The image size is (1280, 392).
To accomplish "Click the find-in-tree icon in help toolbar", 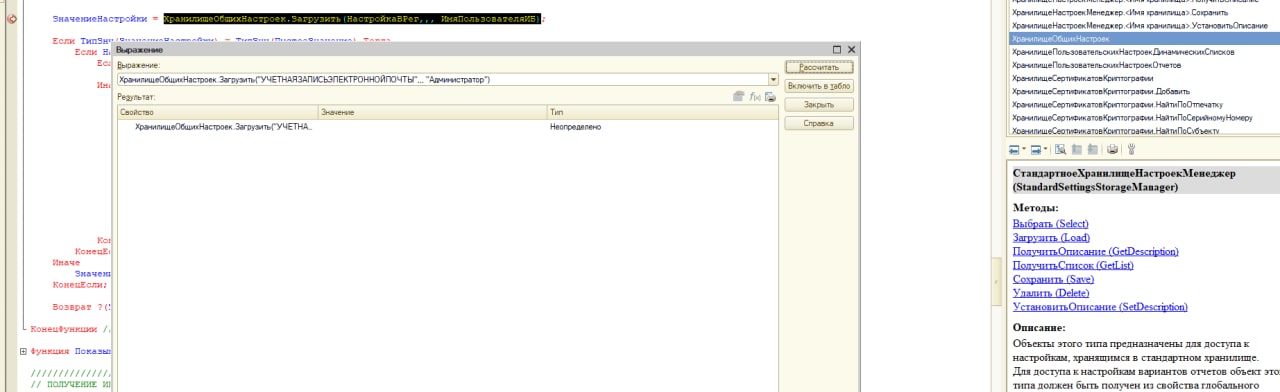I will click(x=1060, y=149).
